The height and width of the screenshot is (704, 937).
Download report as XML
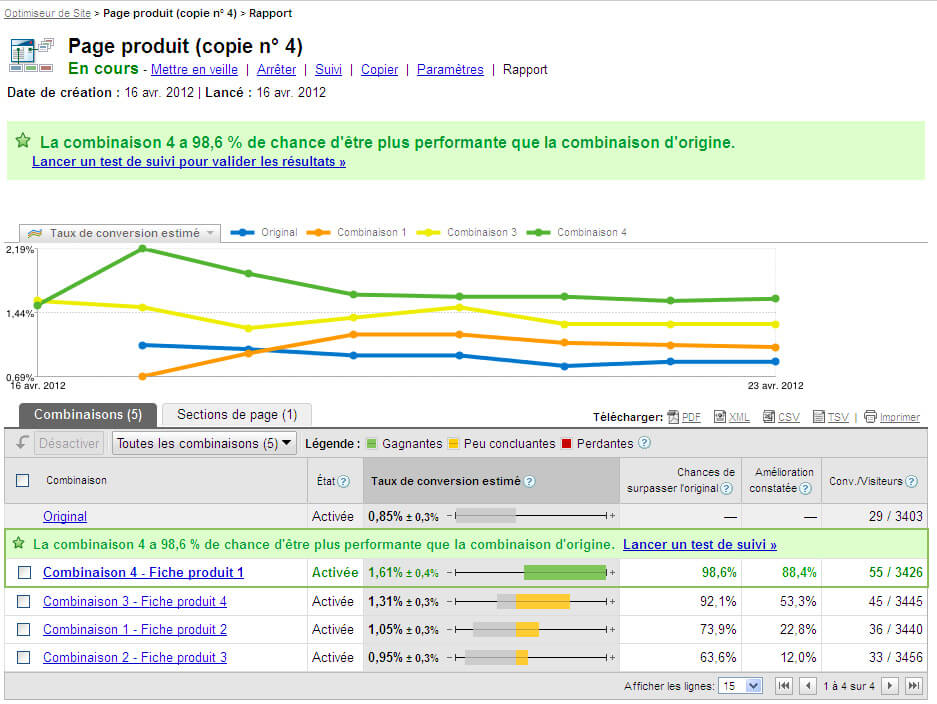coord(719,417)
